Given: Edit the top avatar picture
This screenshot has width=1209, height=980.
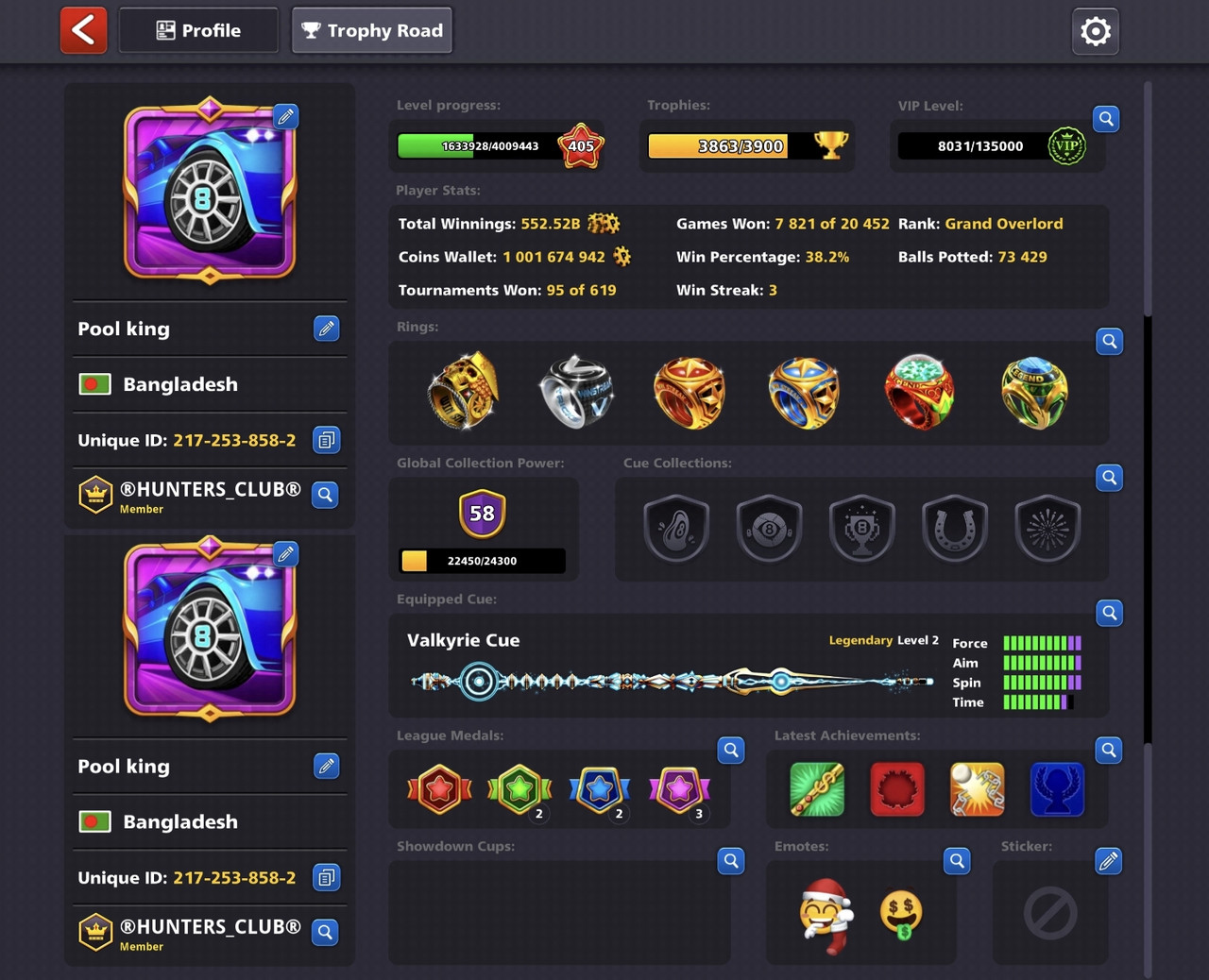Looking at the screenshot, I should [286, 116].
